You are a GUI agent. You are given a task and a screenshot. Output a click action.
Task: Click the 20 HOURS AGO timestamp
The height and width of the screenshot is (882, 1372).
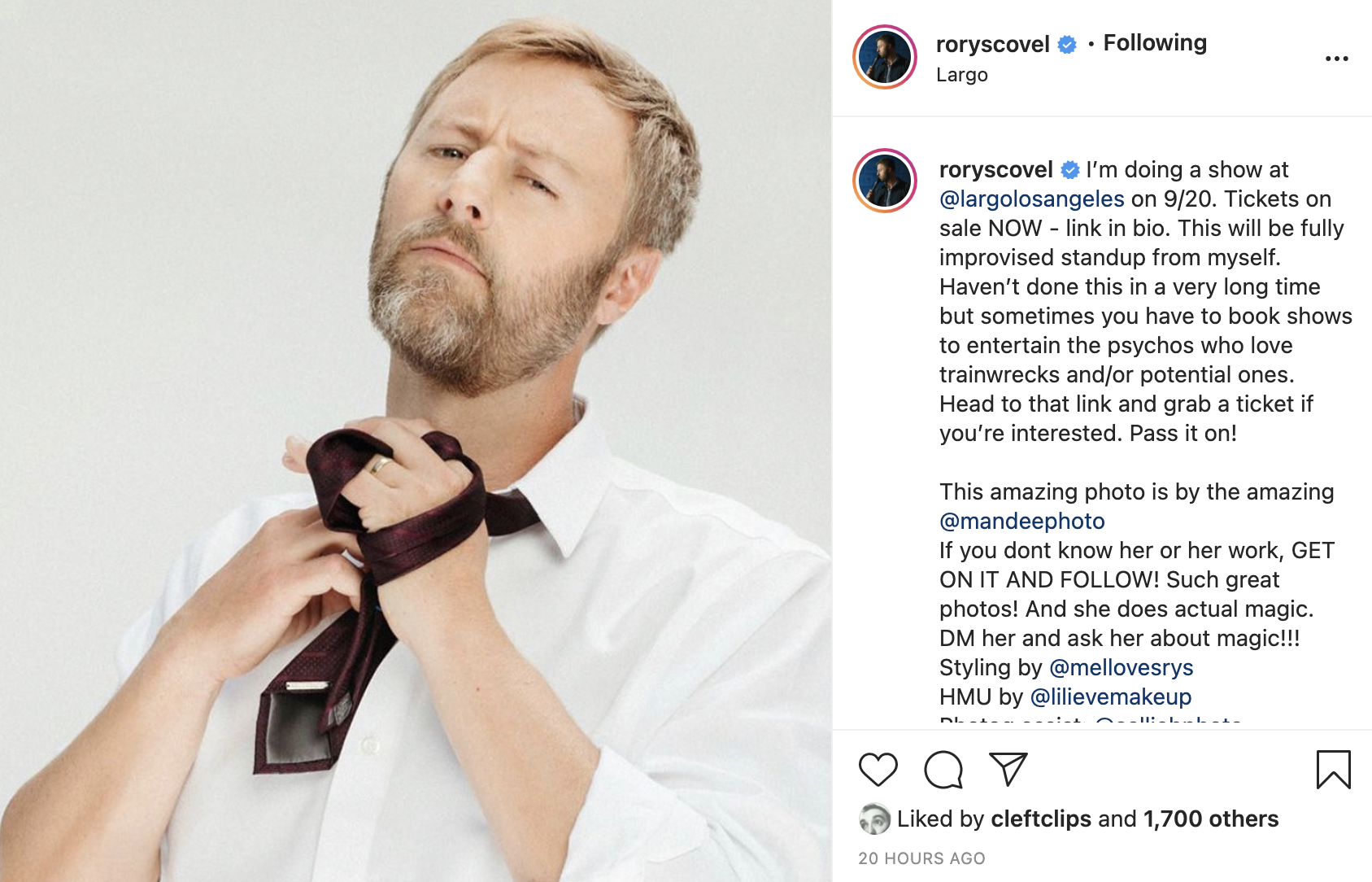coord(921,858)
